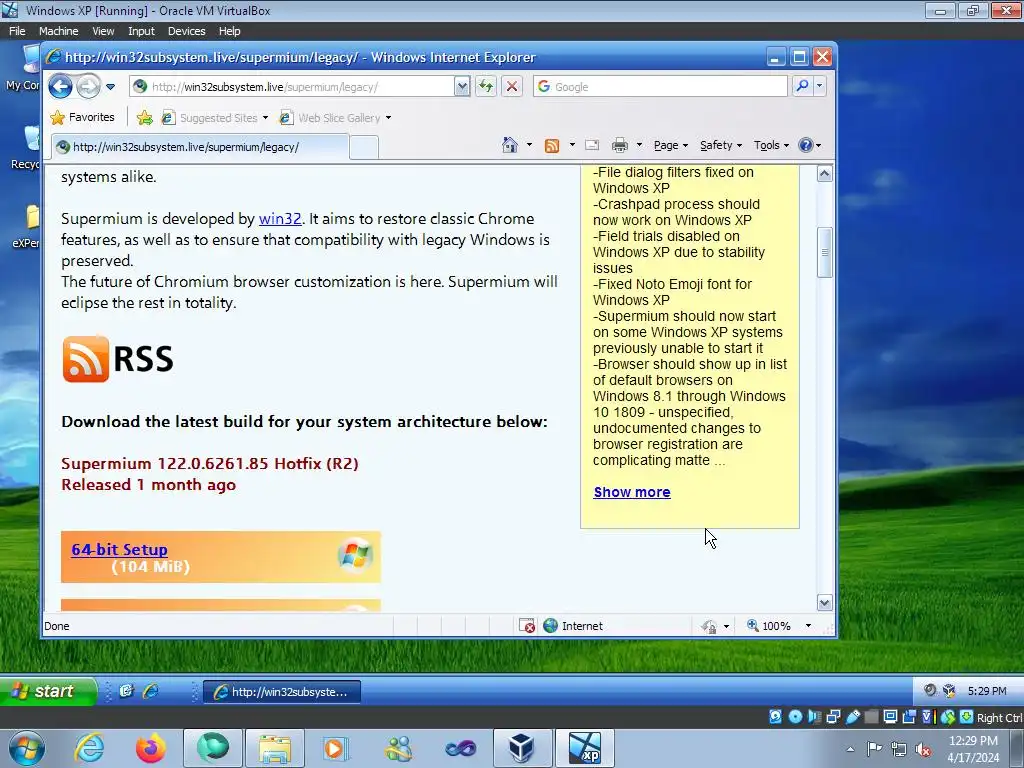Viewport: 1024px width, 768px height.
Task: Open the Windows 7 Start orb
Action: (x=26, y=748)
